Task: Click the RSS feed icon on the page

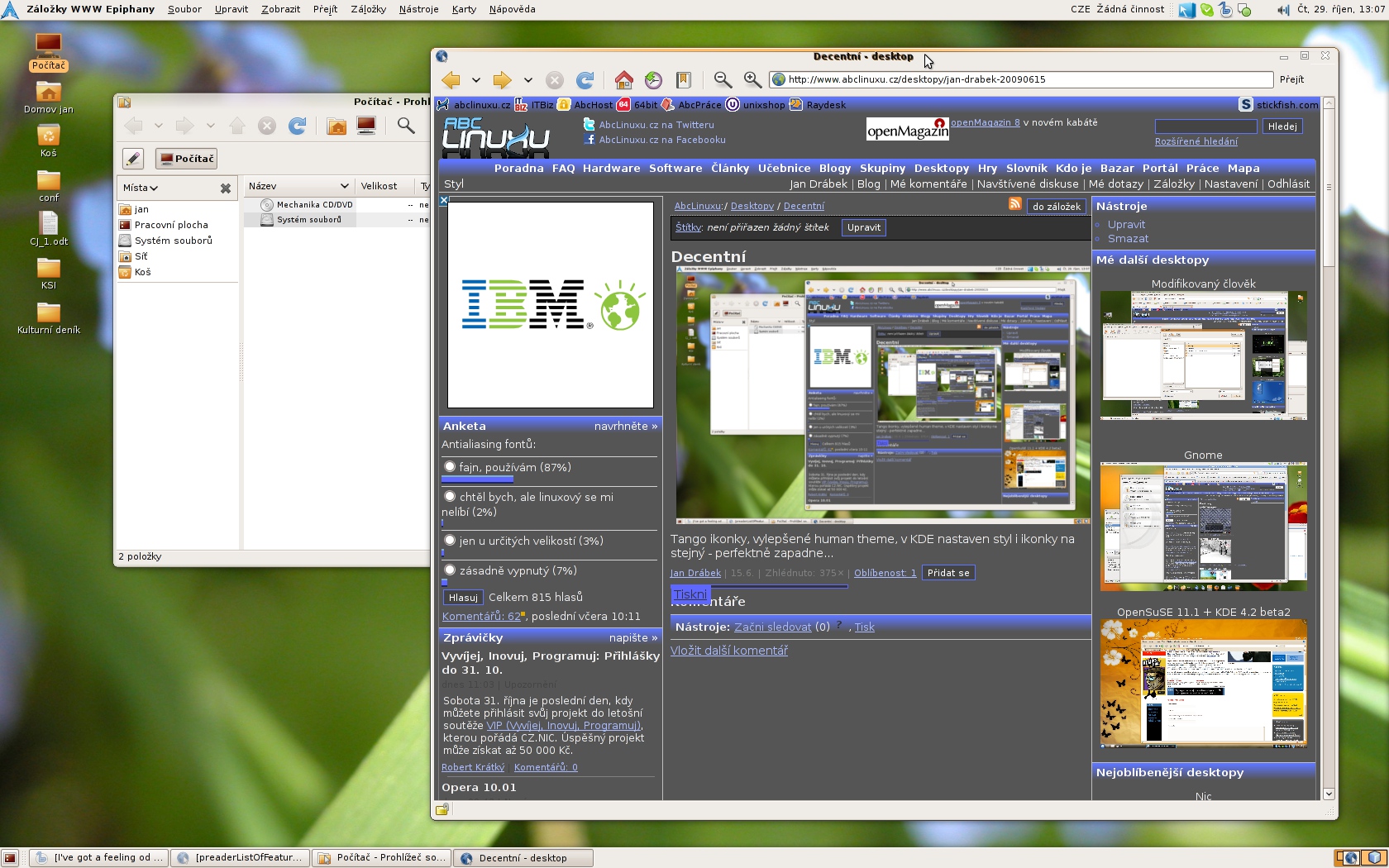Action: pos(1014,204)
